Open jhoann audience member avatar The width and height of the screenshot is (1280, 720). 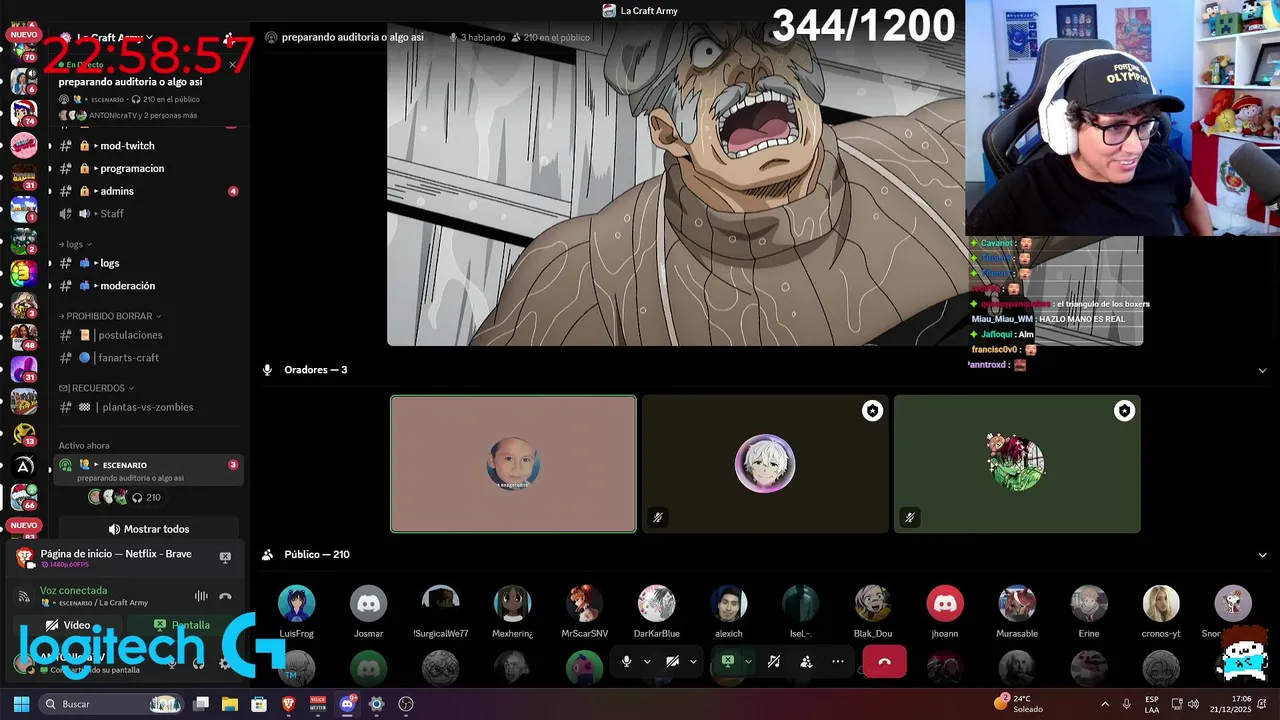[945, 603]
